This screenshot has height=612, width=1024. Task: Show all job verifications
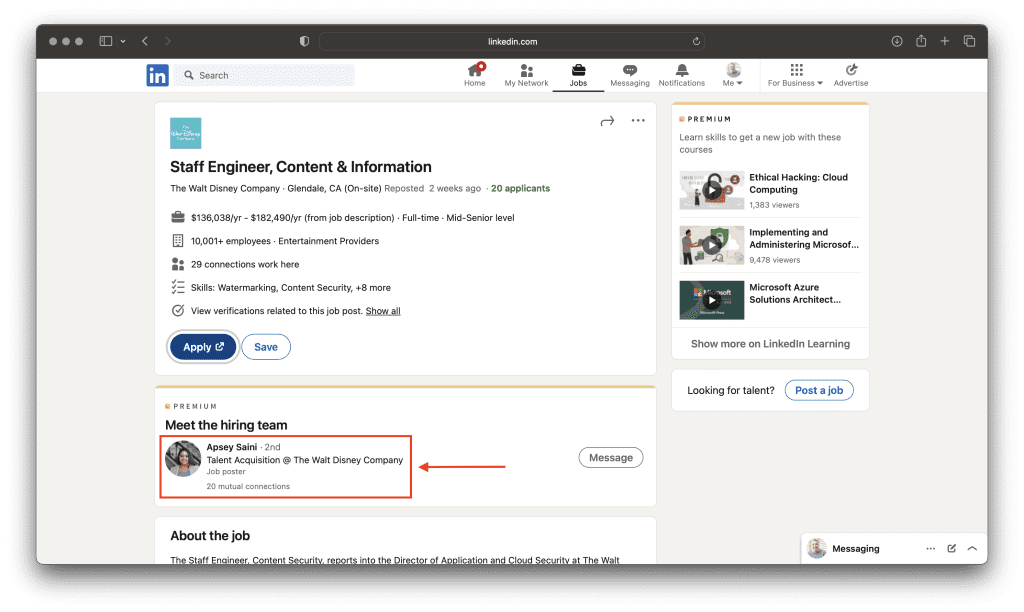pos(383,311)
